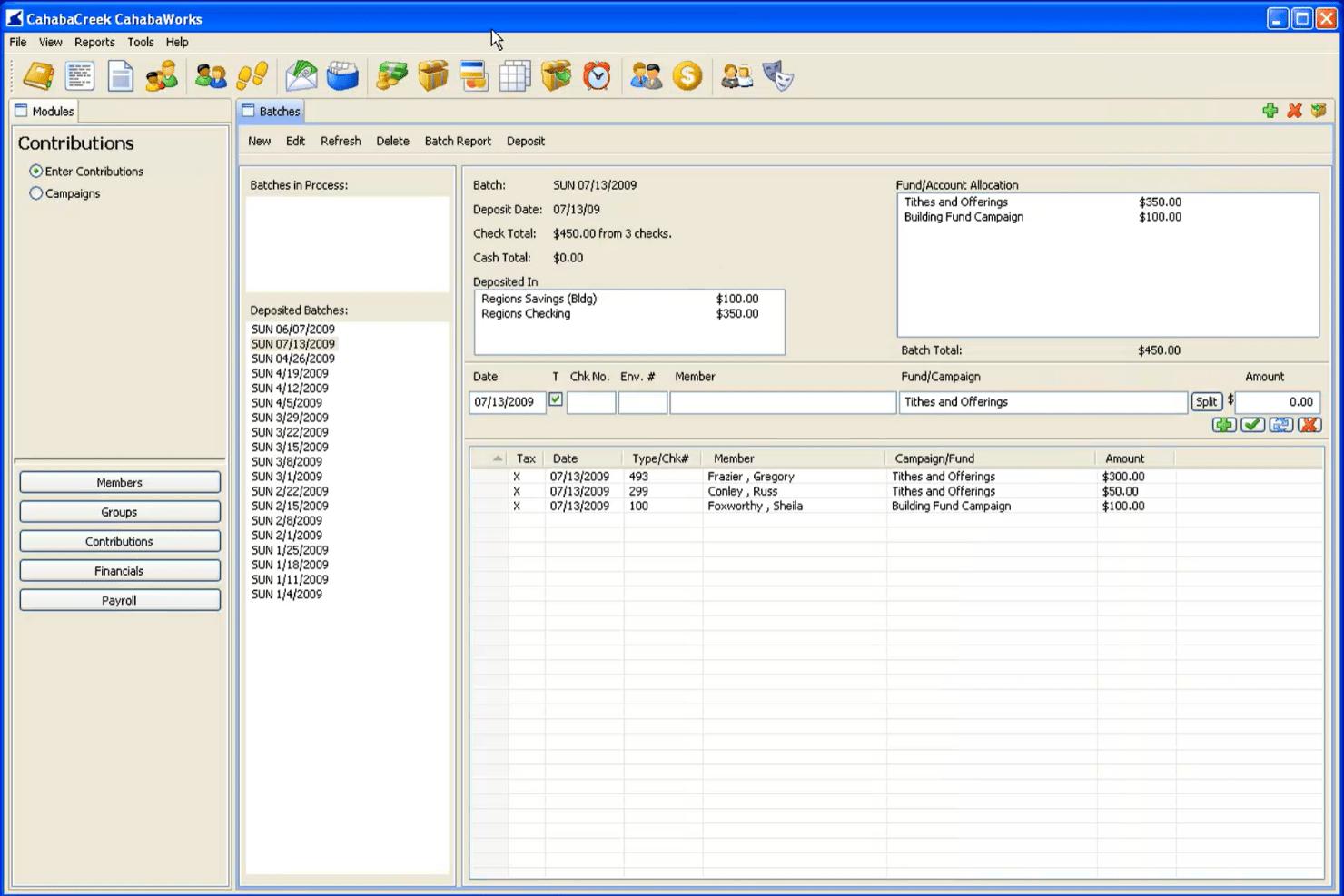This screenshot has width=1344, height=896.
Task: Select deposited batch SUN 1/4/2009
Action: [x=287, y=595]
